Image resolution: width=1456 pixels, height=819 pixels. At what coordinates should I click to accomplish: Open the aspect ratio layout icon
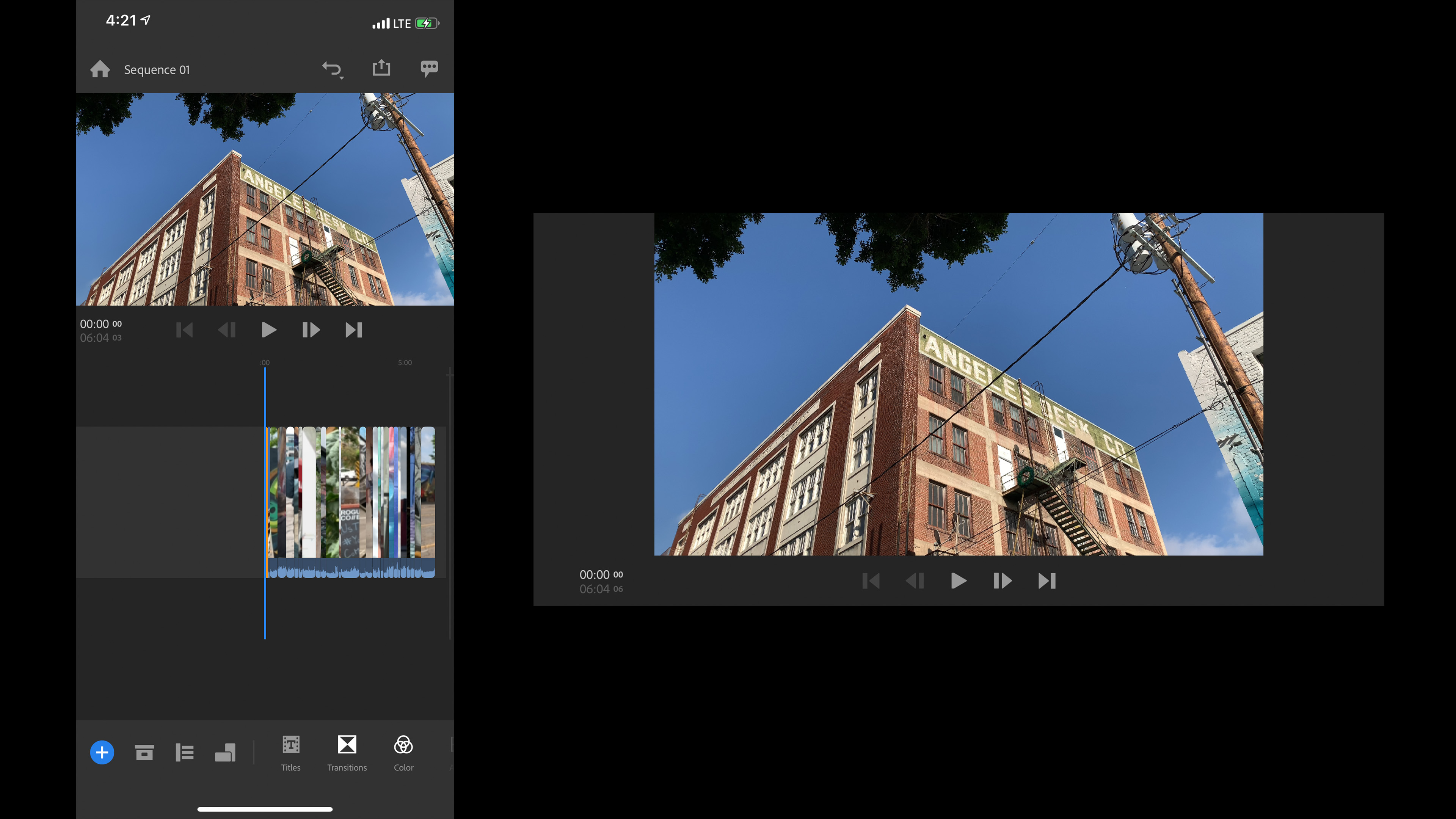tap(225, 752)
